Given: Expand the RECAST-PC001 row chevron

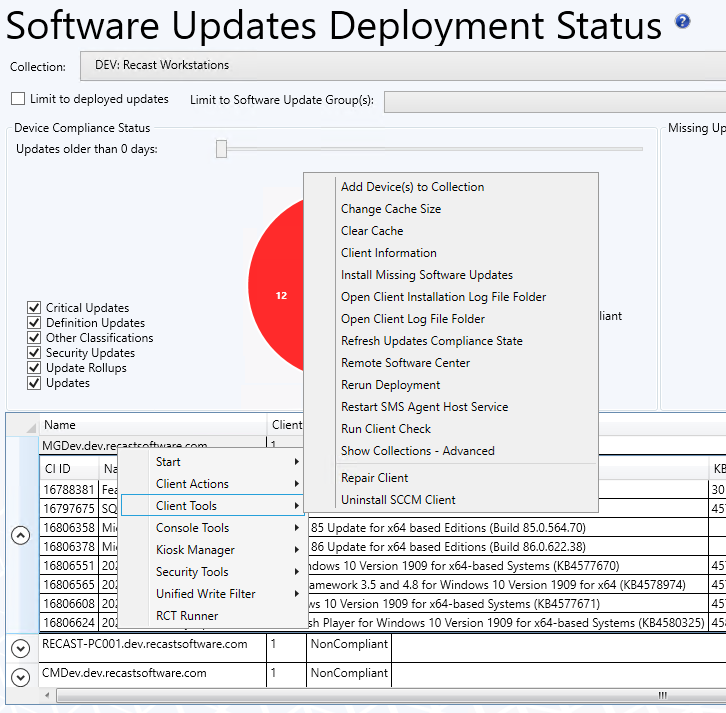Looking at the screenshot, I should pyautogui.click(x=20, y=648).
